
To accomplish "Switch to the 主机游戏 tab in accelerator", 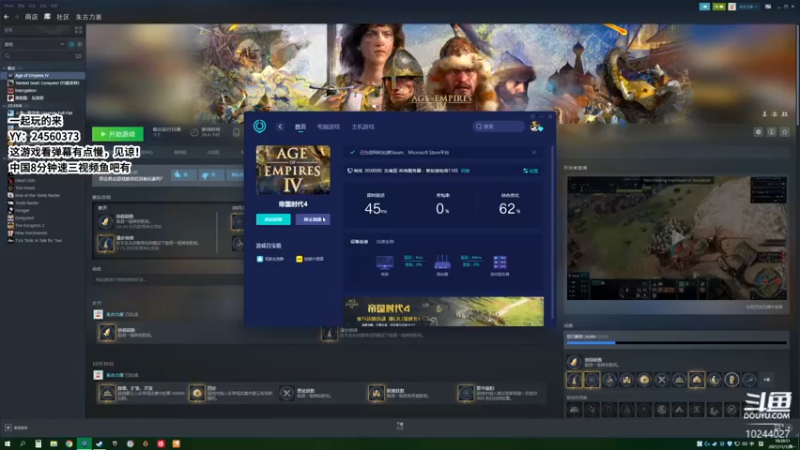I will point(363,127).
